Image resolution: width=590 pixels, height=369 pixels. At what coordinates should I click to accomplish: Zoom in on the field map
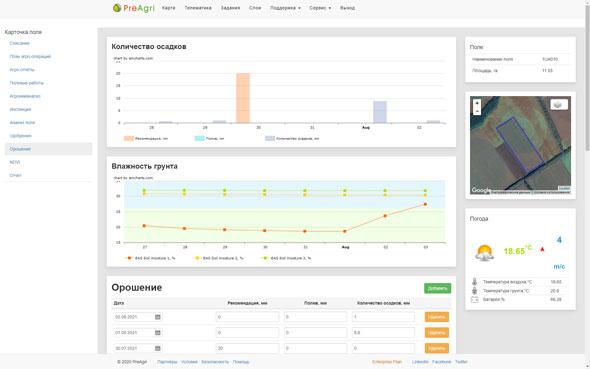[x=477, y=103]
